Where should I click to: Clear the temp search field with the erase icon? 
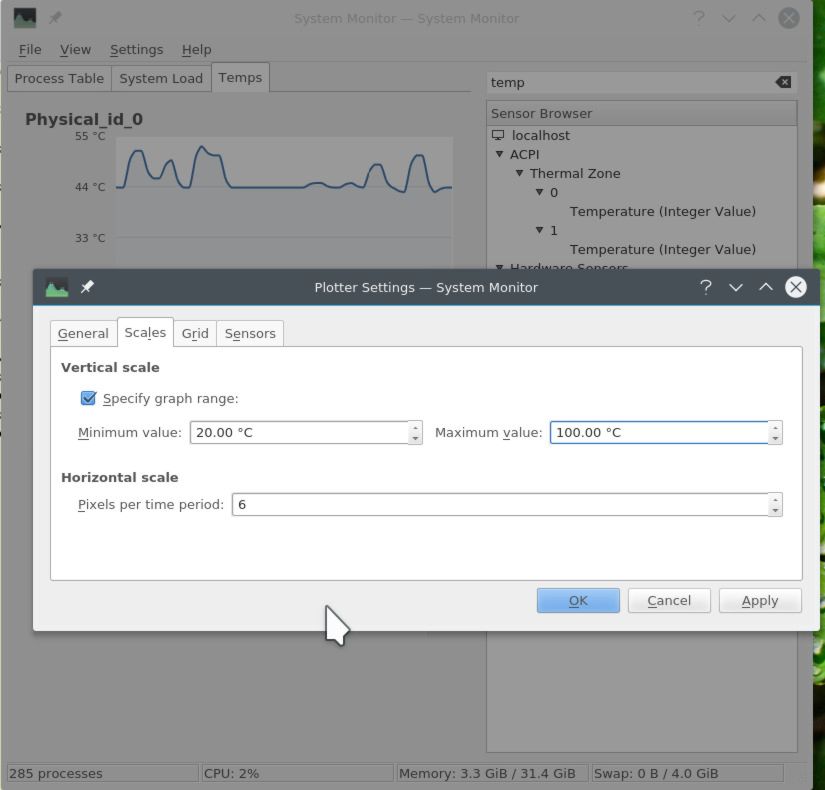click(x=783, y=82)
